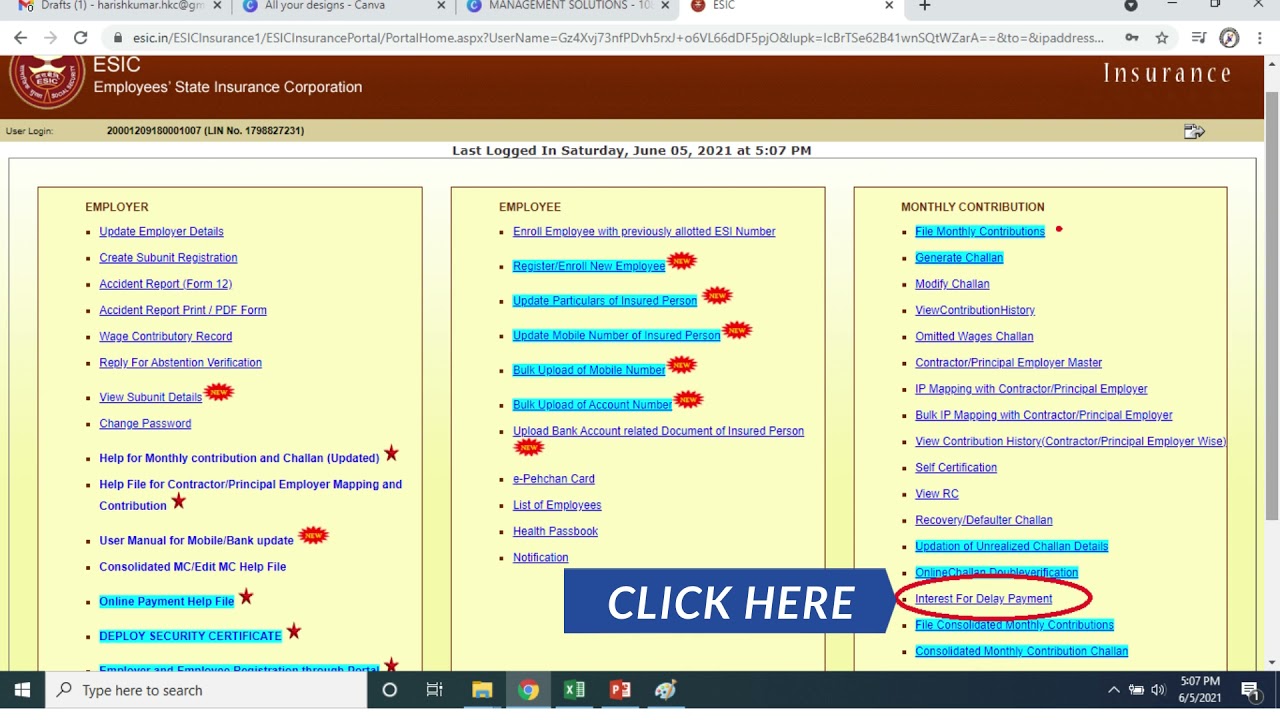Open Self Certification link
This screenshot has width=1280, height=720.
click(956, 468)
